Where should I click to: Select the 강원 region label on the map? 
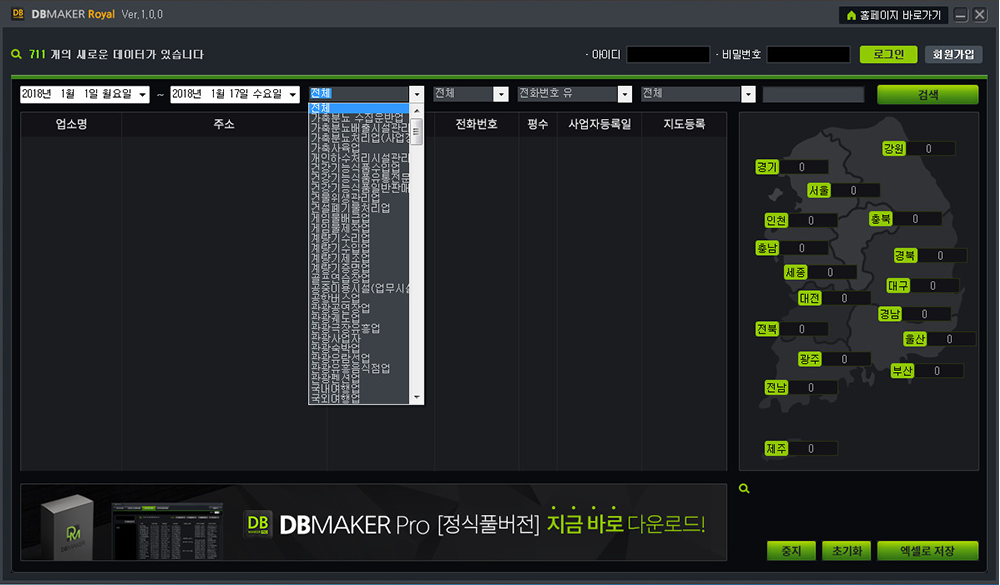[893, 149]
